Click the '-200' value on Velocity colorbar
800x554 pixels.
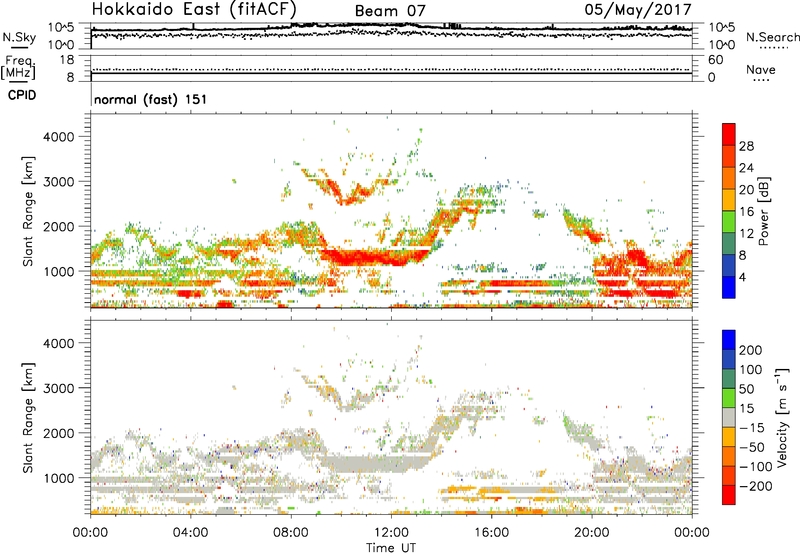point(756,486)
